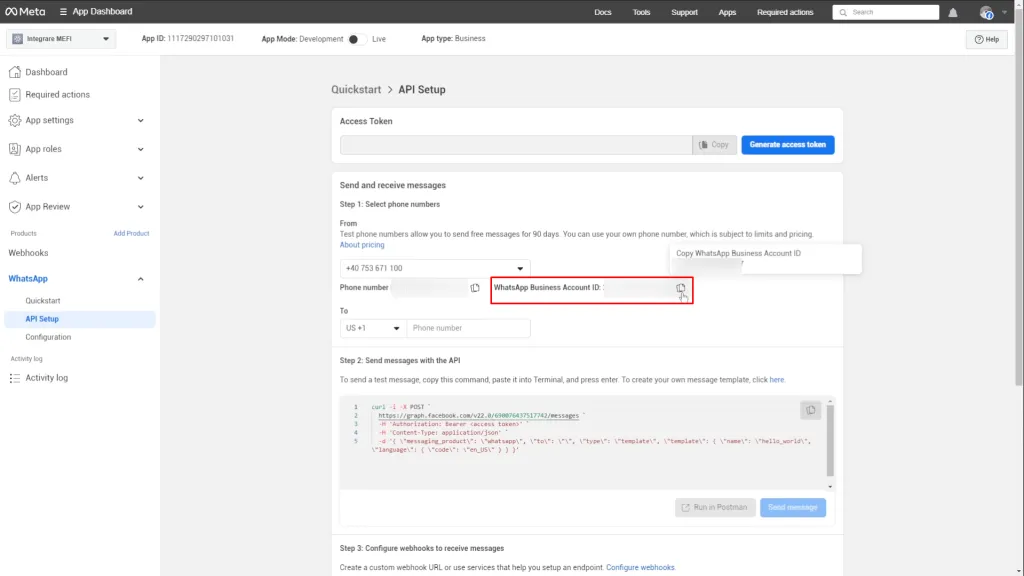This screenshot has width=1024, height=576.
Task: Open the notifications bell
Action: pyautogui.click(x=953, y=12)
